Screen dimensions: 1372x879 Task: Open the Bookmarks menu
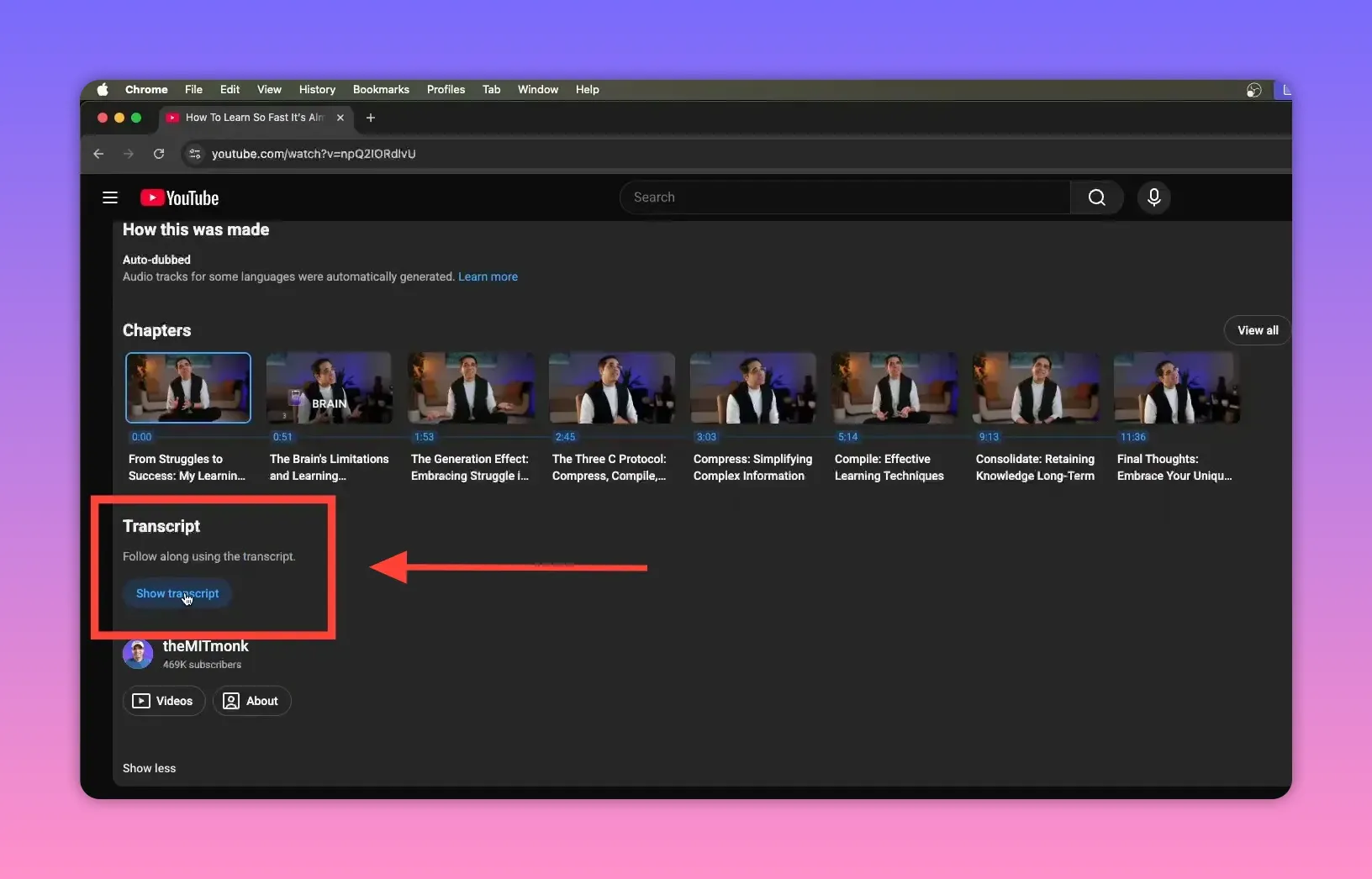point(381,90)
